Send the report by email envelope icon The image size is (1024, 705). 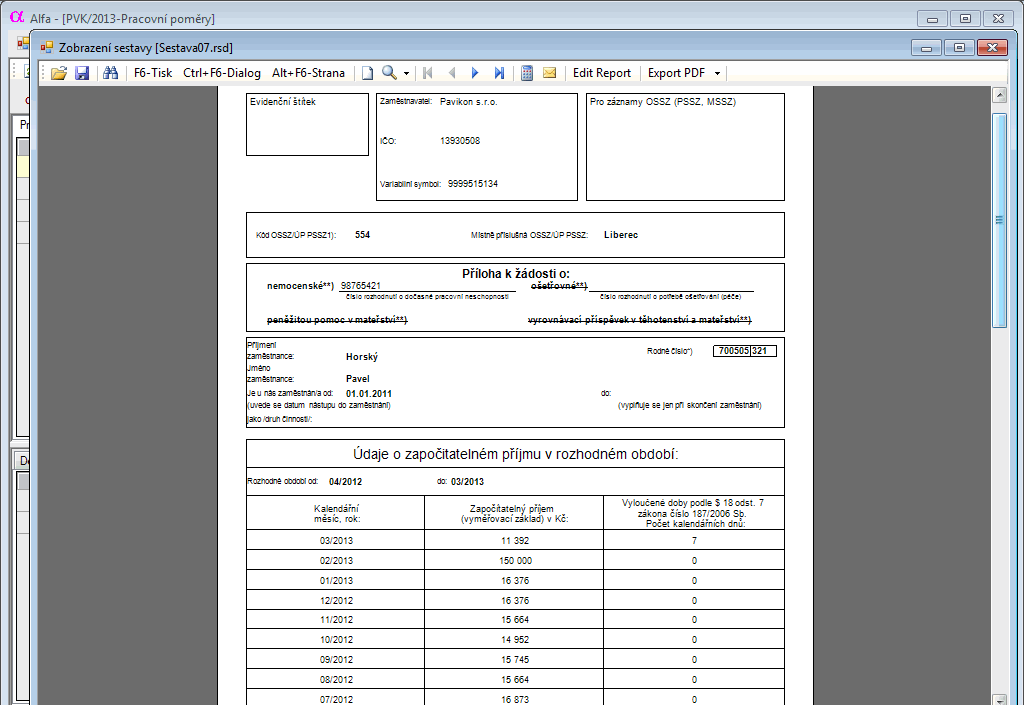550,73
